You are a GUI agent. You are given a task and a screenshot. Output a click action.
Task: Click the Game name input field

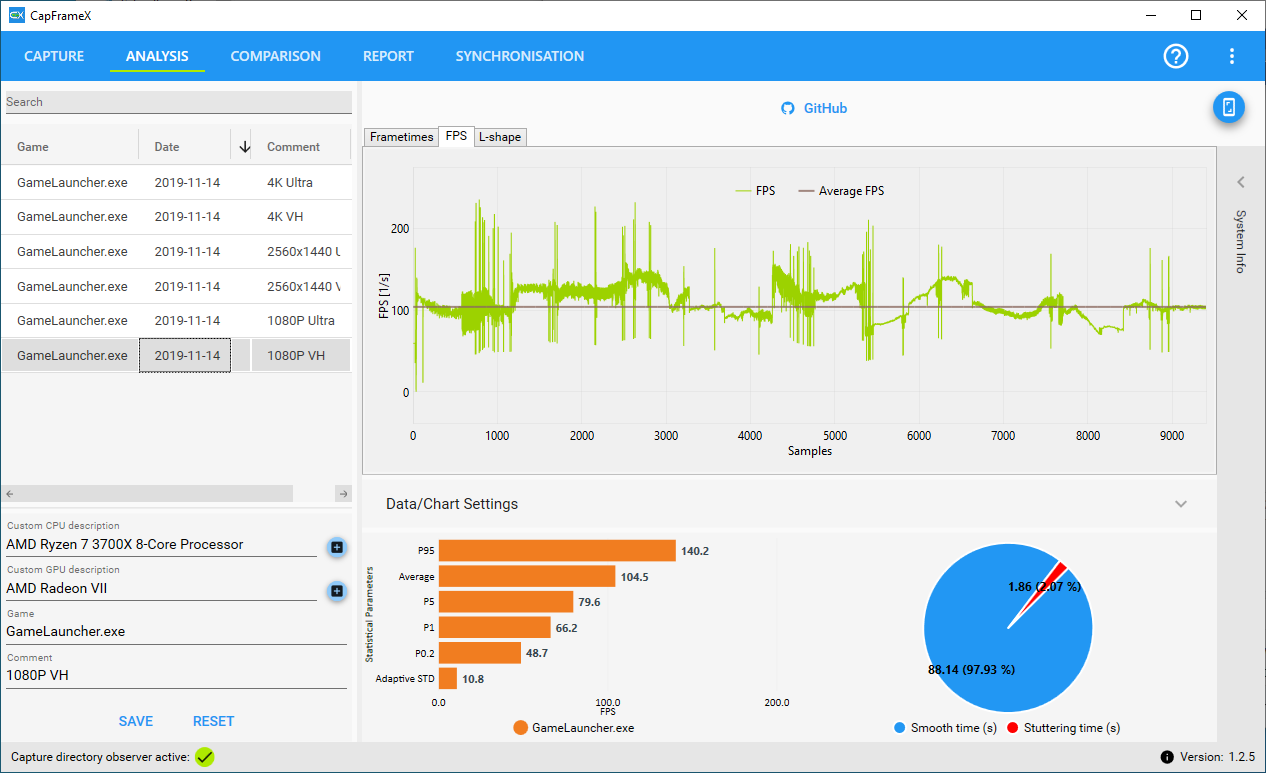(x=176, y=632)
